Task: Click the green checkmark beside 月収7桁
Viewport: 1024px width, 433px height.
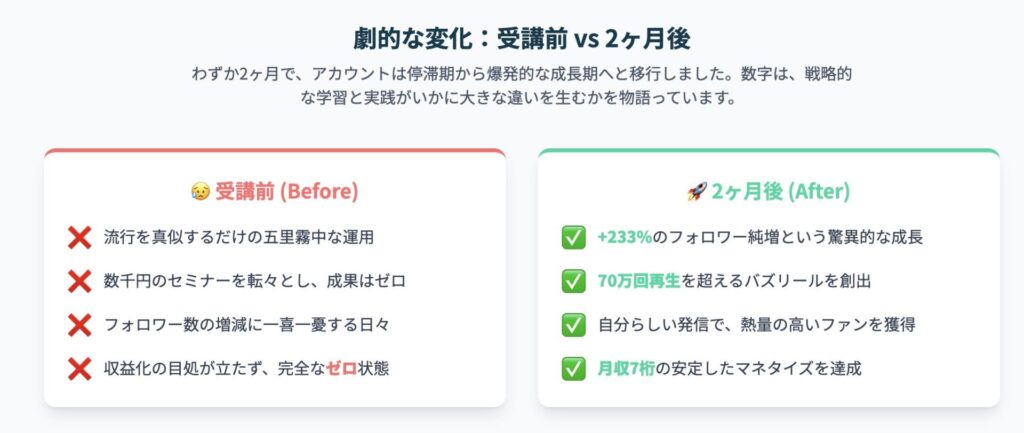Action: point(573,368)
